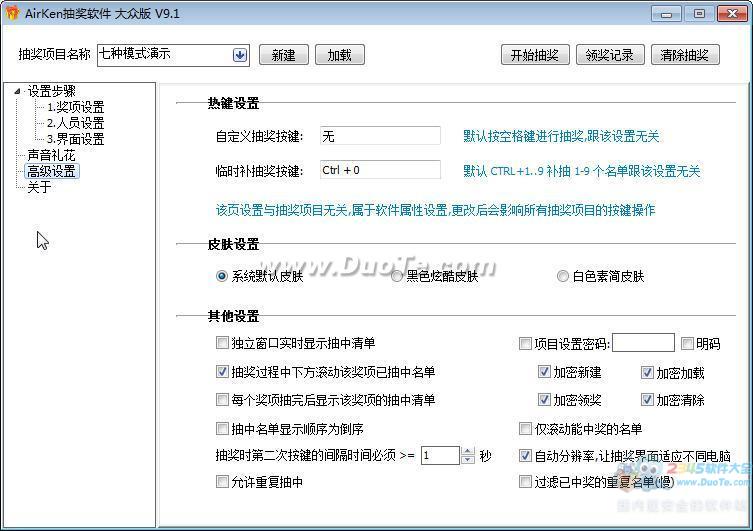Image resolution: width=753 pixels, height=531 pixels.
Task: Uncheck the 加密清除 checkbox
Action: point(647,399)
